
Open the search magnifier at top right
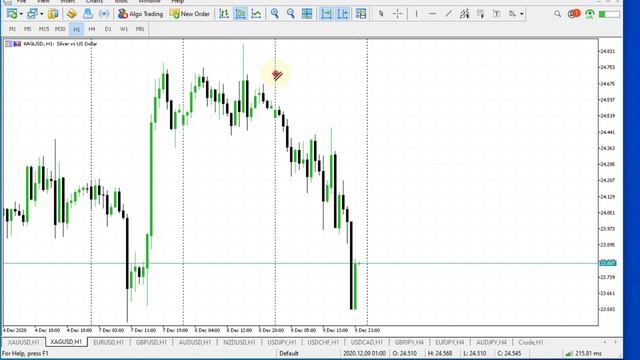[558, 14]
